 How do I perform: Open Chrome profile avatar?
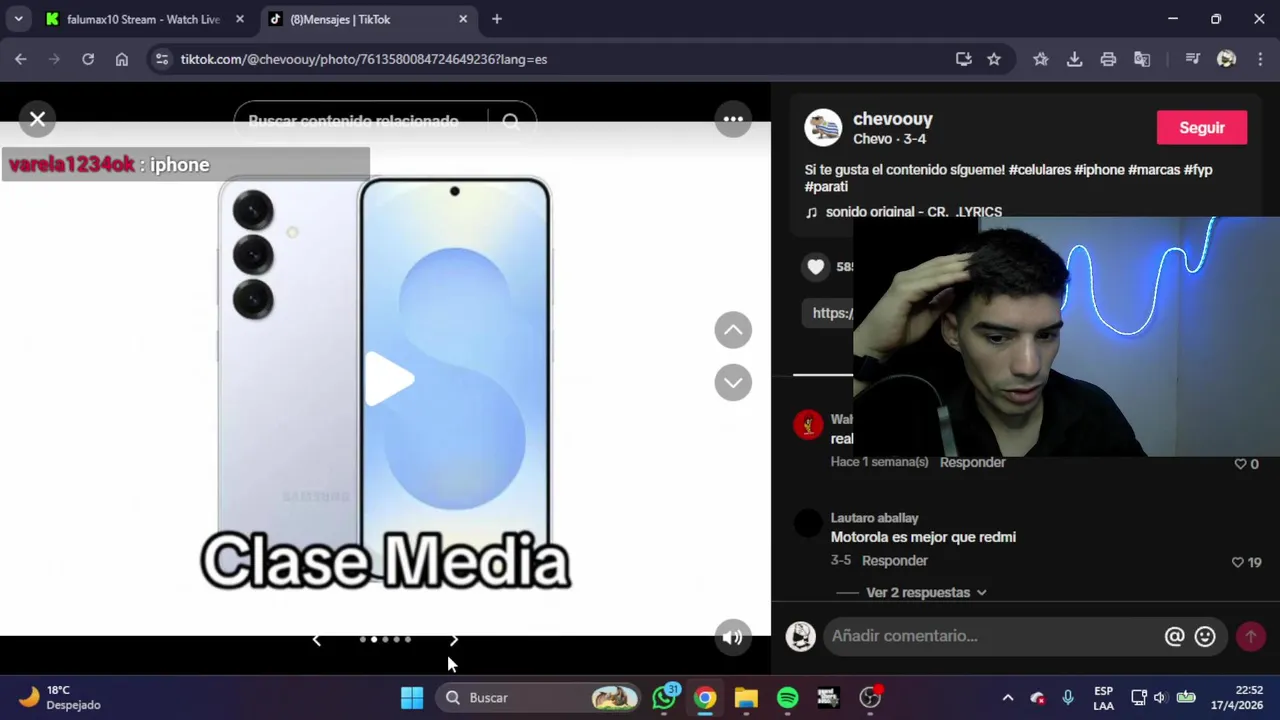click(x=1226, y=59)
